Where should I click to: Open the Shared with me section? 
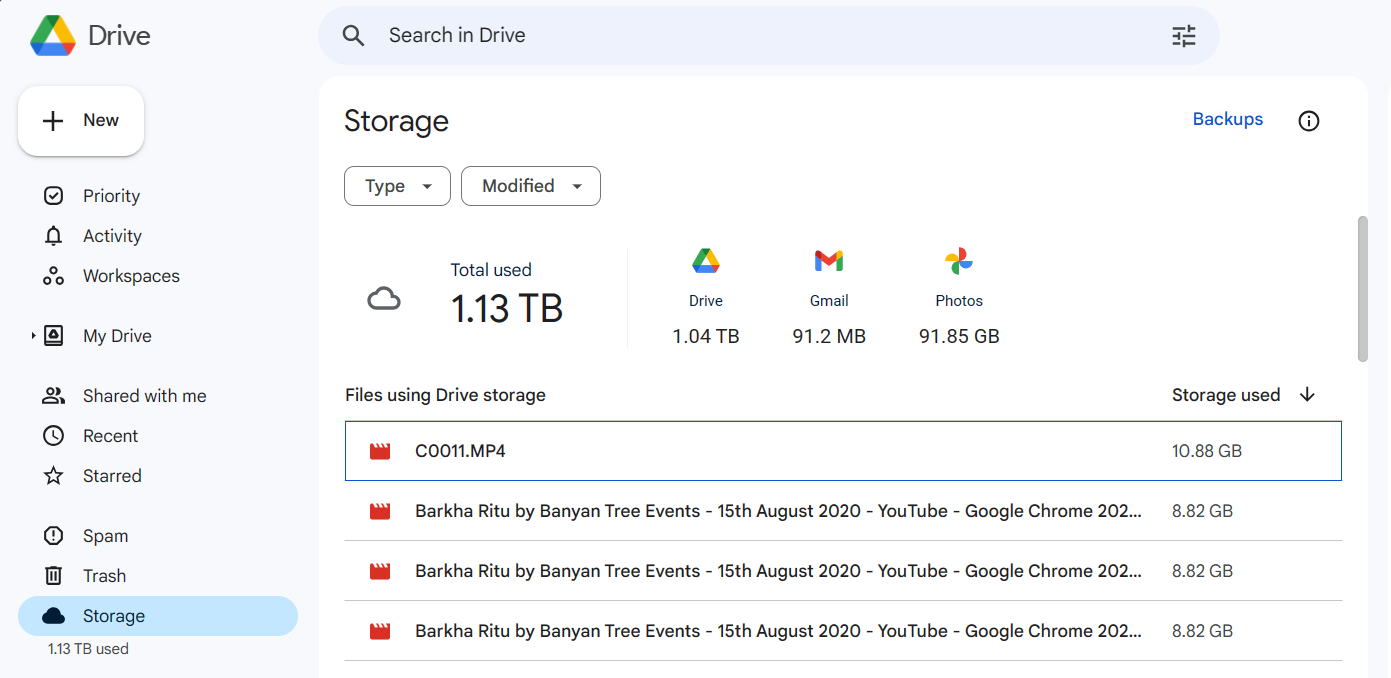144,396
